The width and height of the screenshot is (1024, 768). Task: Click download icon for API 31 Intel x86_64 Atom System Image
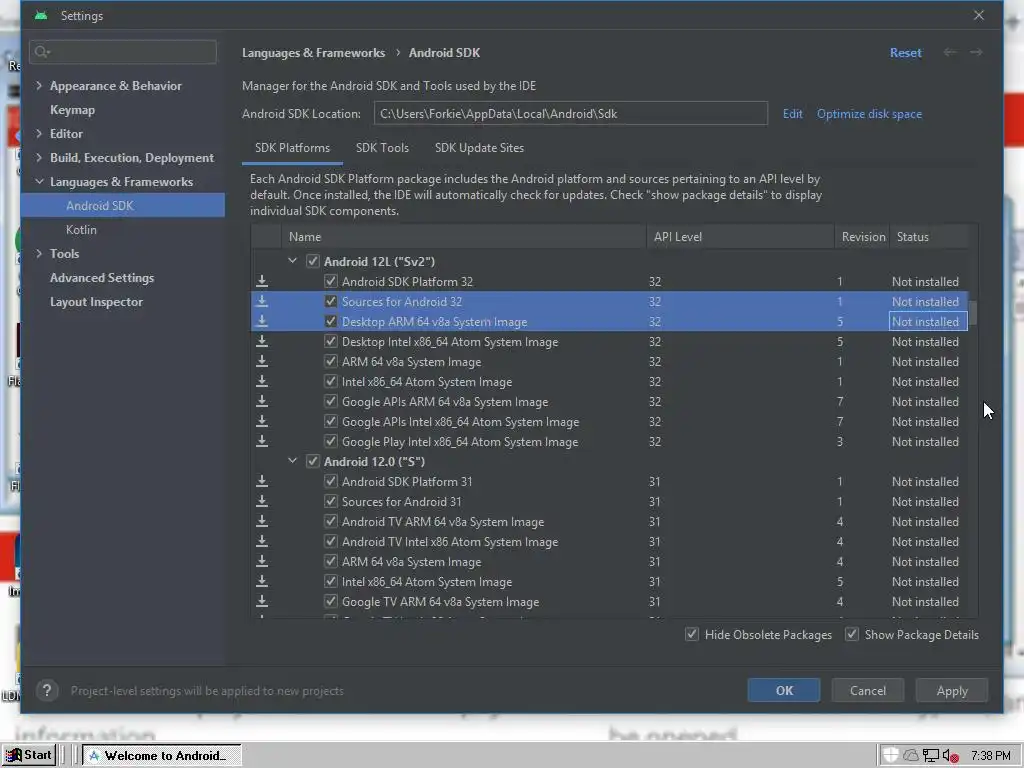(262, 581)
